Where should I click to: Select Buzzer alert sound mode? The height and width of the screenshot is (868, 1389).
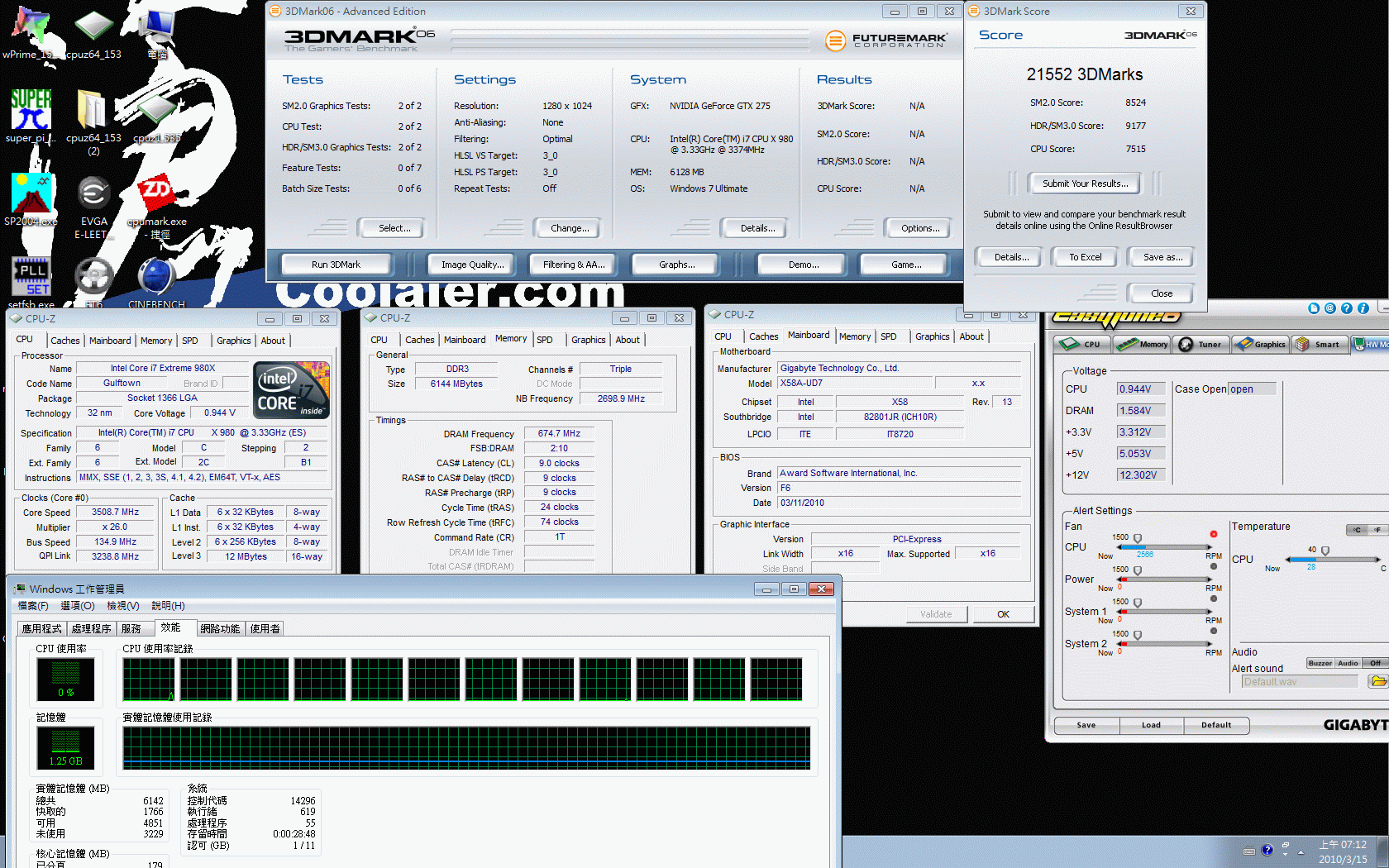(x=1320, y=663)
